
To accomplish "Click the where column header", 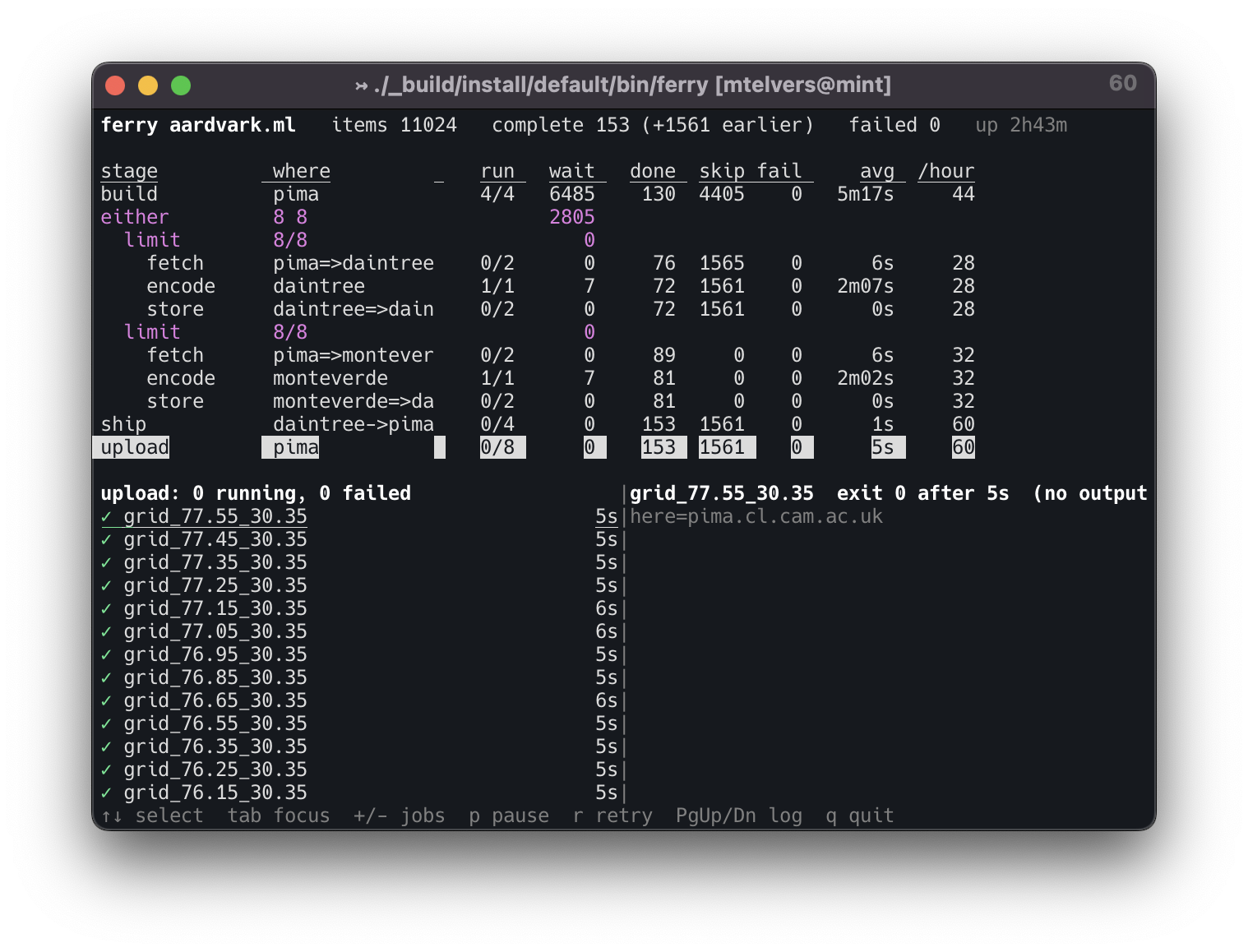I will coord(302,171).
